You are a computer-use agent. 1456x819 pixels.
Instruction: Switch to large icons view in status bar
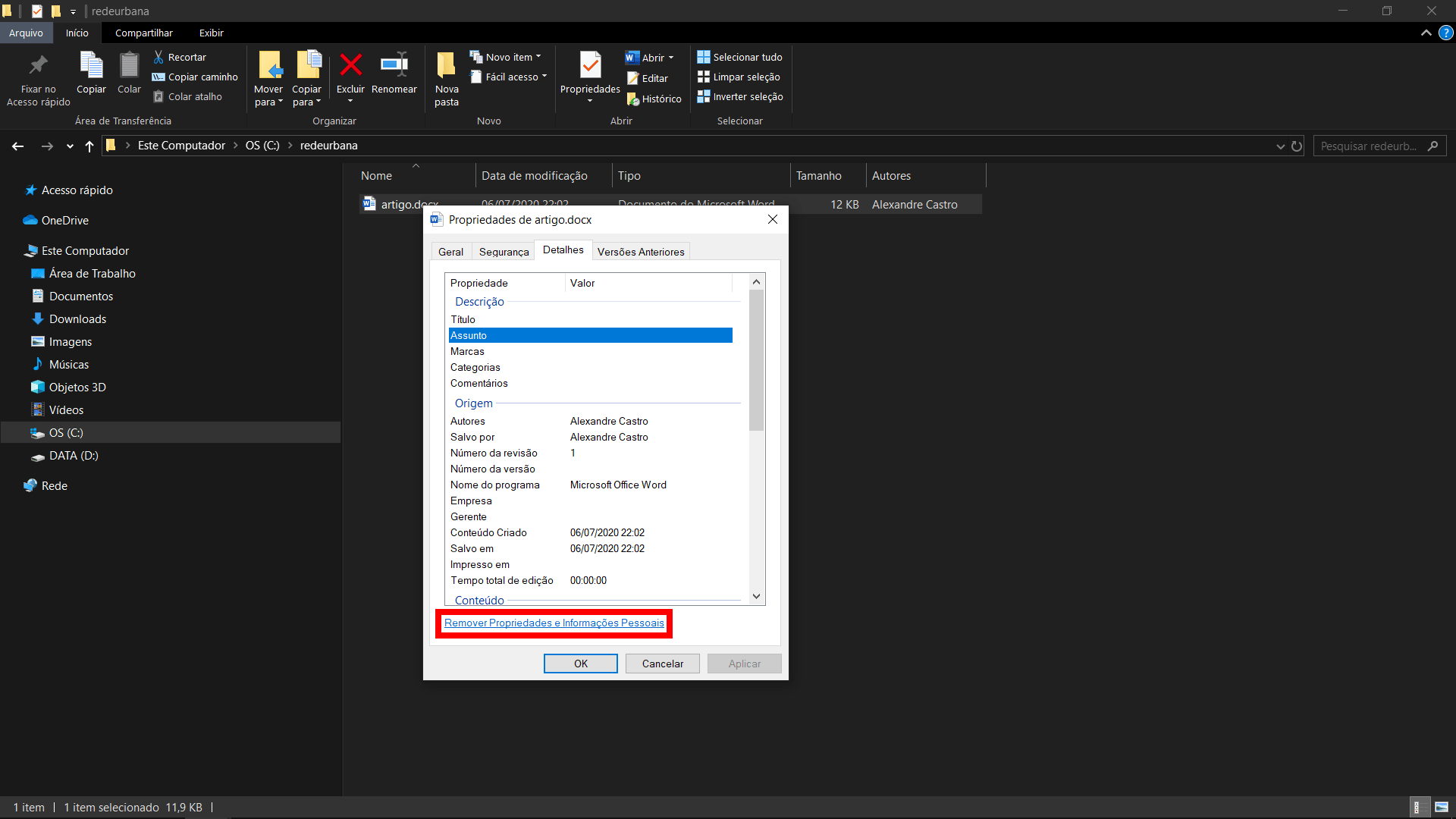point(1442,807)
